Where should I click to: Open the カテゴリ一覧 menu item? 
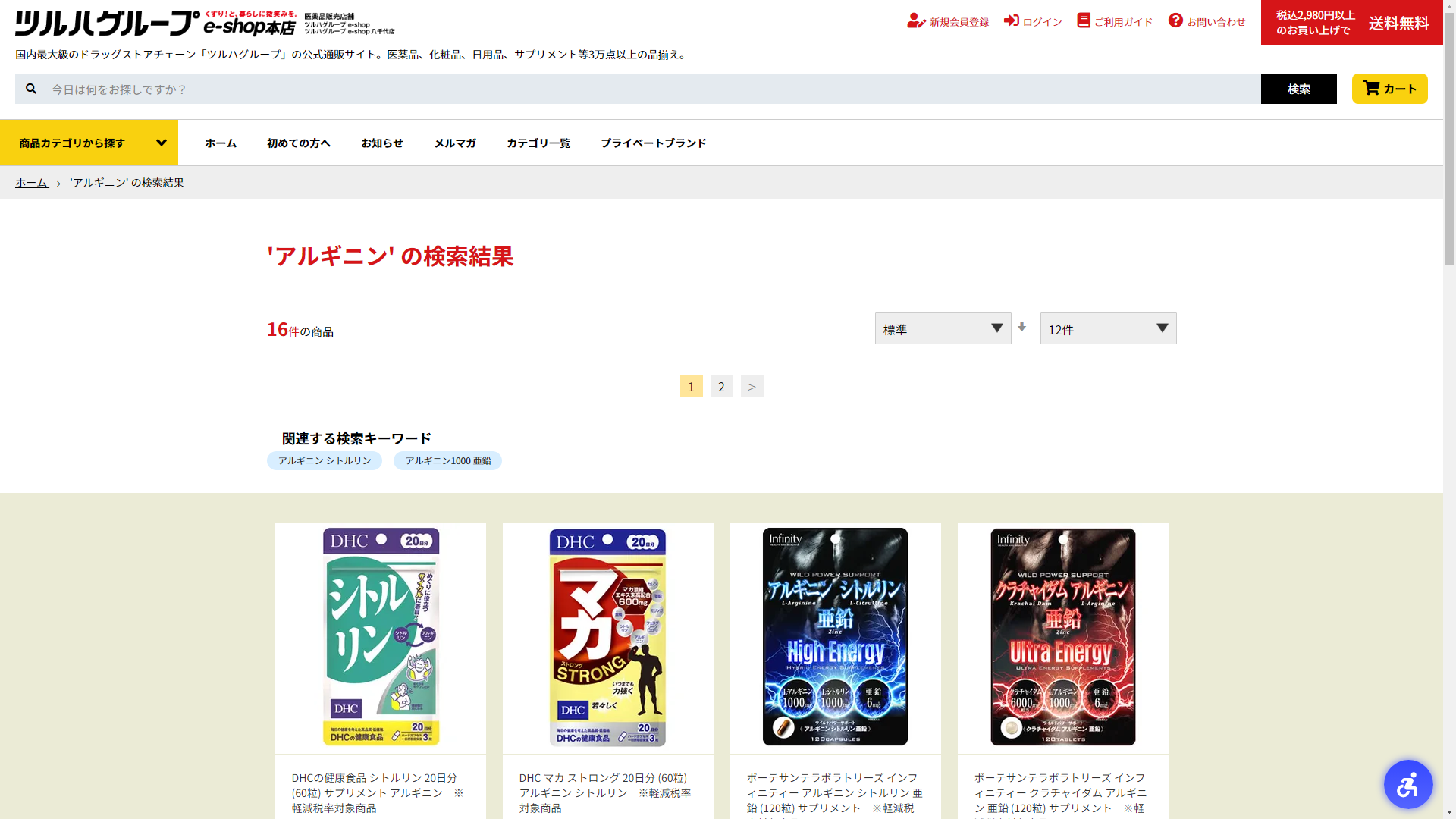(538, 143)
